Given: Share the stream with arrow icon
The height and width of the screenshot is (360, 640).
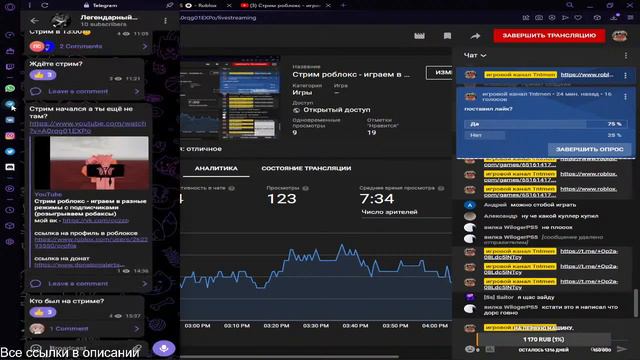Looking at the screenshot, I should (475, 36).
